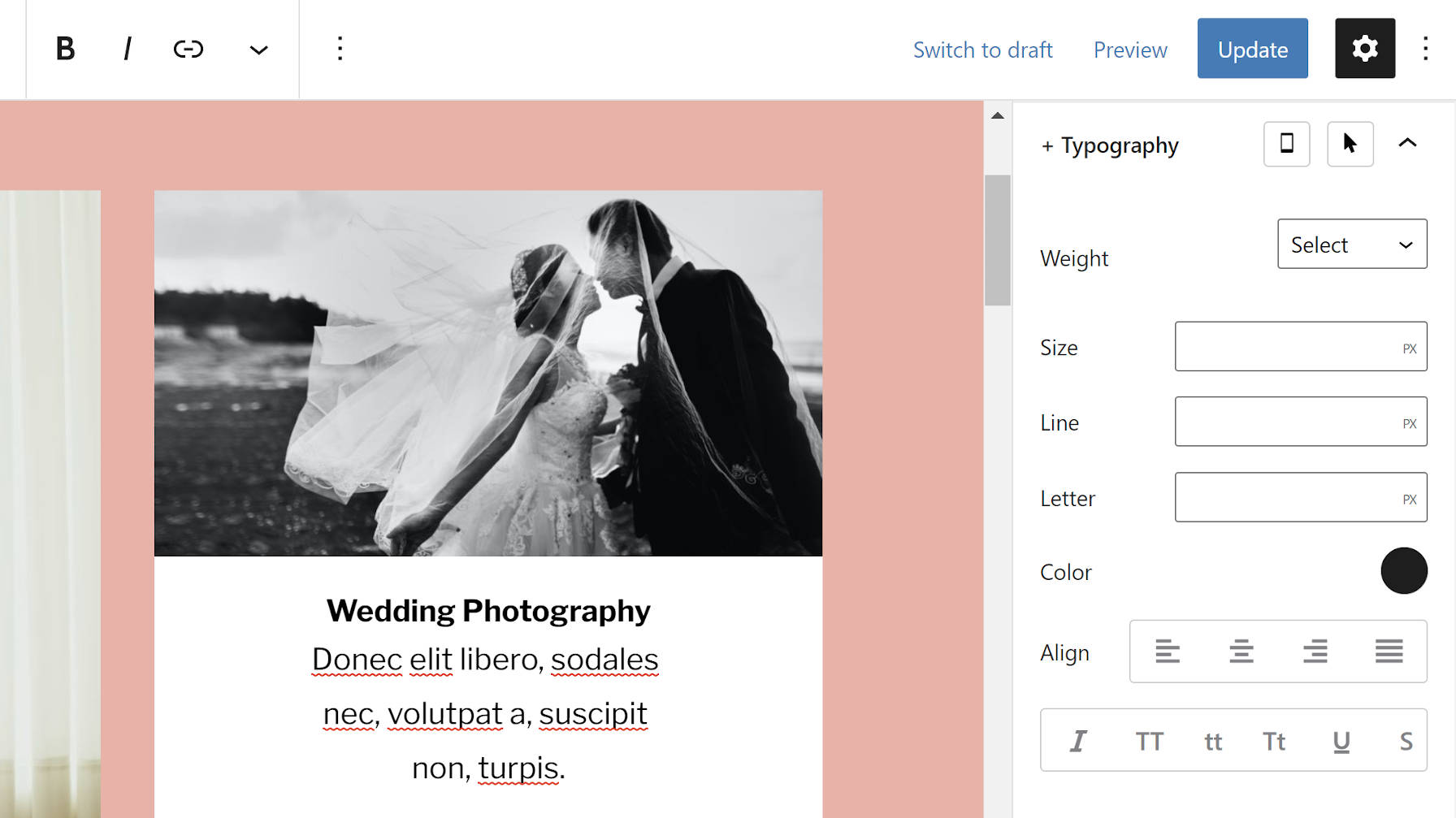Insert a link using the link icon
The width and height of the screenshot is (1456, 818).
point(188,49)
